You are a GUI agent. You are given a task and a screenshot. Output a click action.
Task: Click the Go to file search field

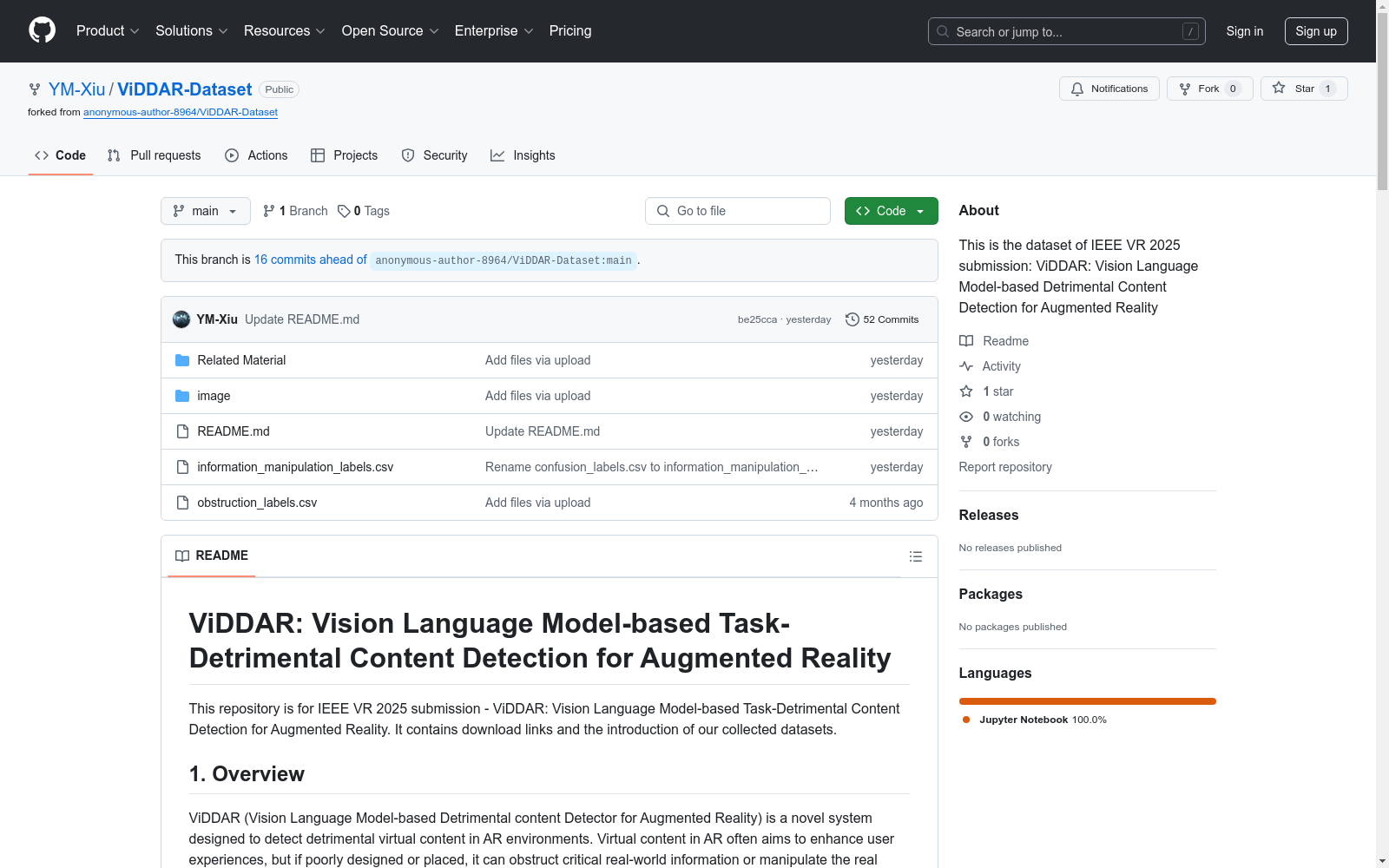738,211
